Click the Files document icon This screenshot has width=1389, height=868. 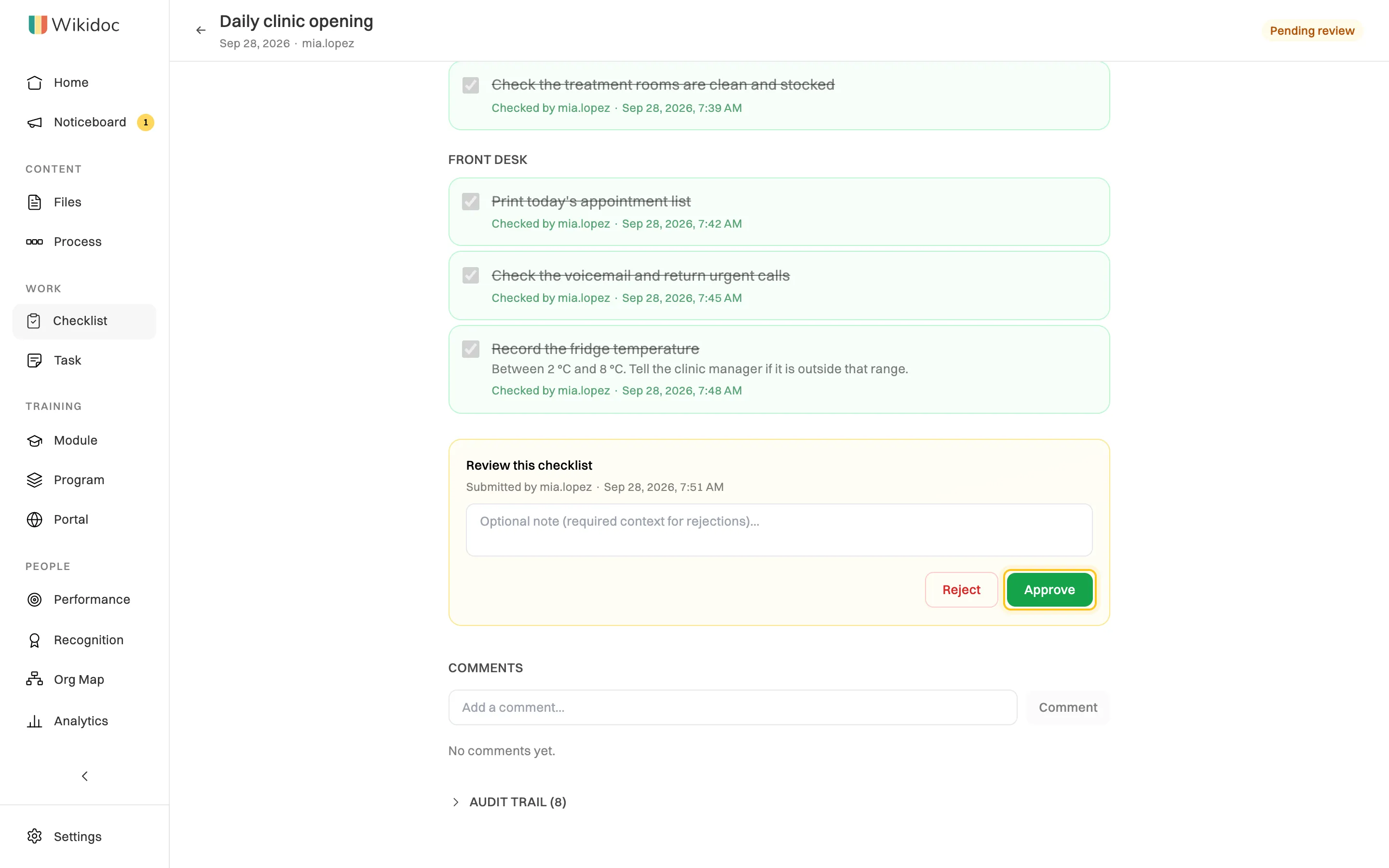[34, 202]
